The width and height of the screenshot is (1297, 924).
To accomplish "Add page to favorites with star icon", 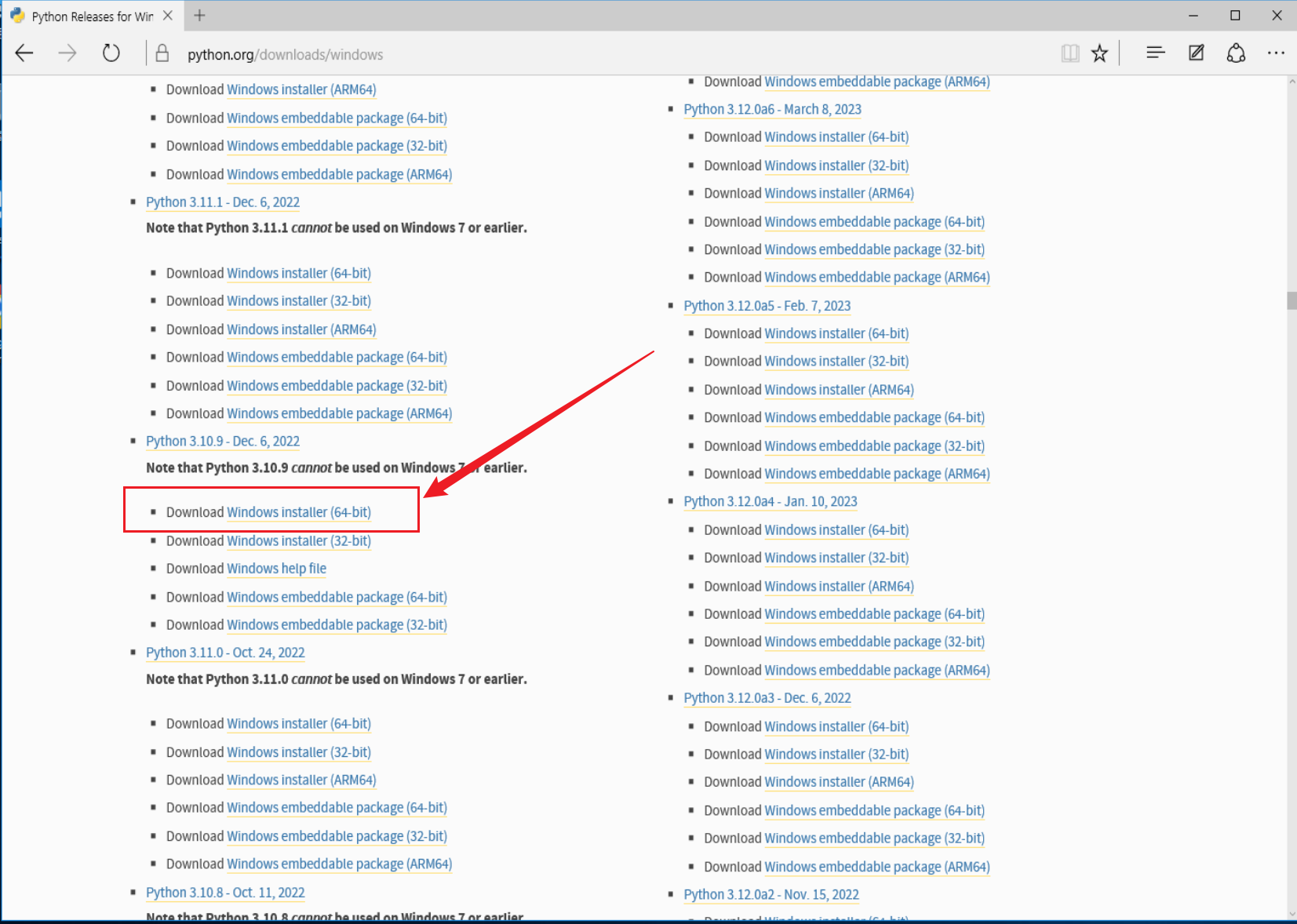I will tap(1100, 53).
